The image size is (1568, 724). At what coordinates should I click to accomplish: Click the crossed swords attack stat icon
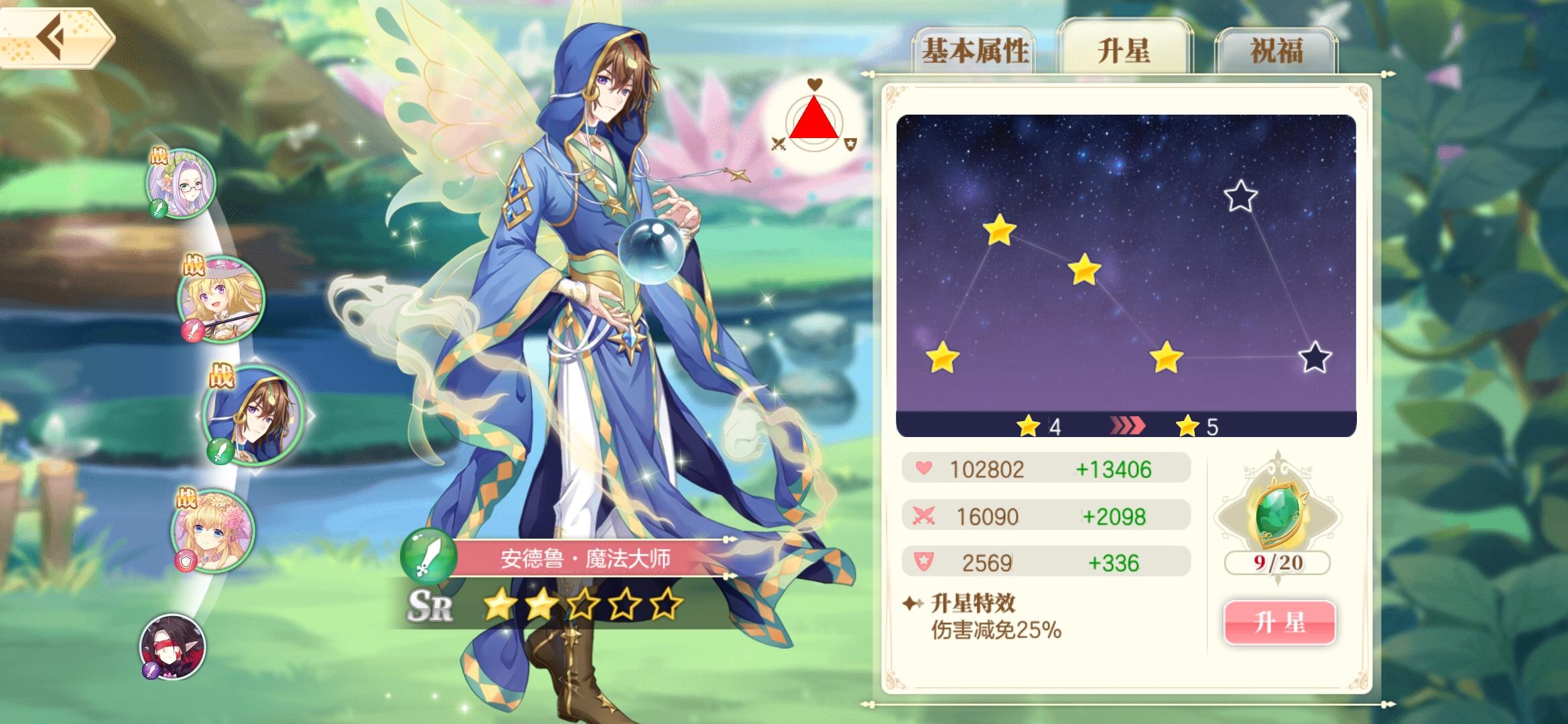pyautogui.click(x=924, y=516)
